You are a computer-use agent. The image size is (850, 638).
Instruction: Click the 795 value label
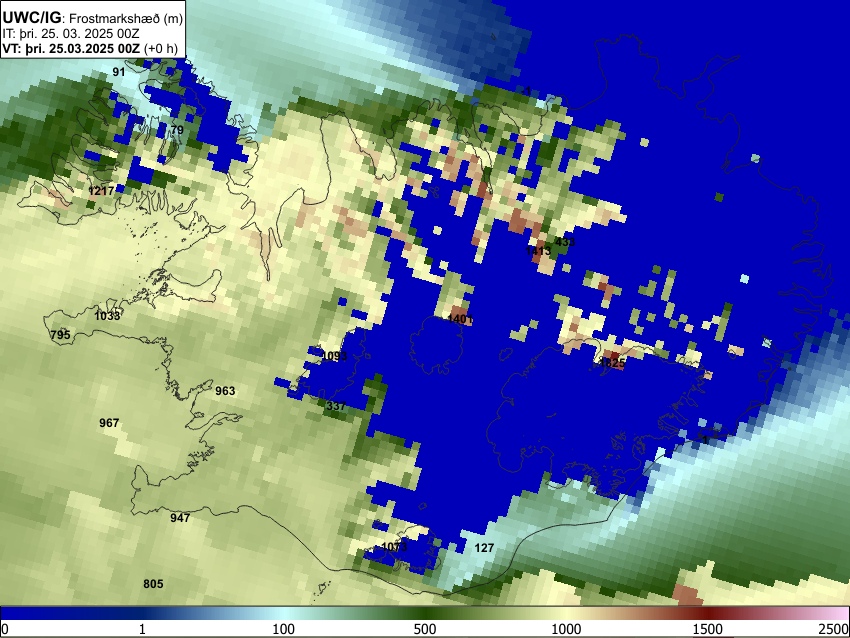pyautogui.click(x=60, y=334)
